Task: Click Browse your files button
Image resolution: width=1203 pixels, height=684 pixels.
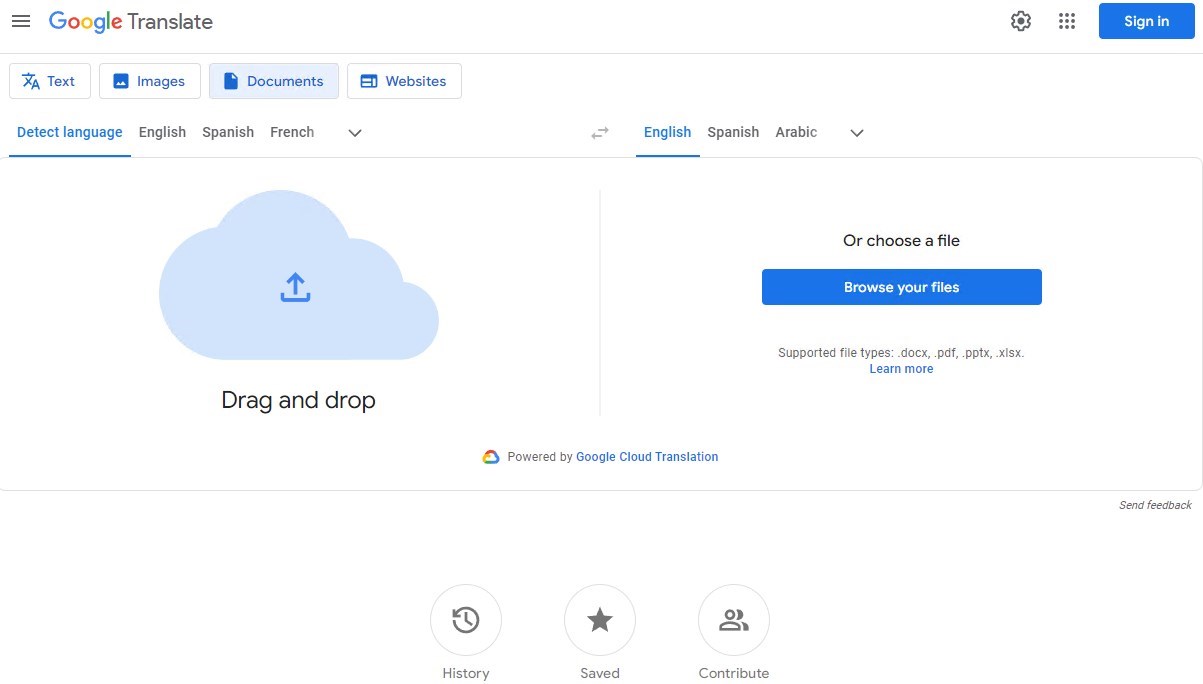Action: (x=901, y=287)
